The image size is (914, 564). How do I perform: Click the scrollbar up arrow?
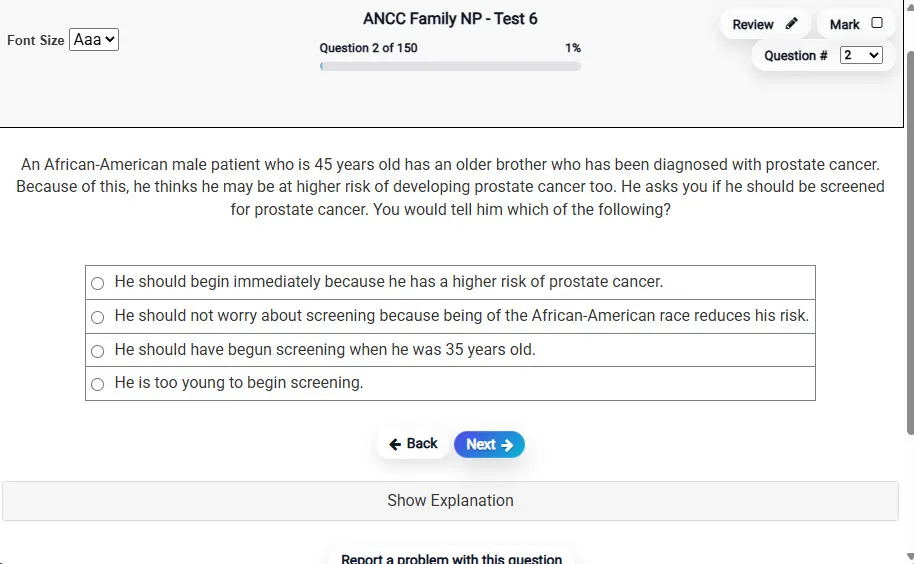point(907,7)
